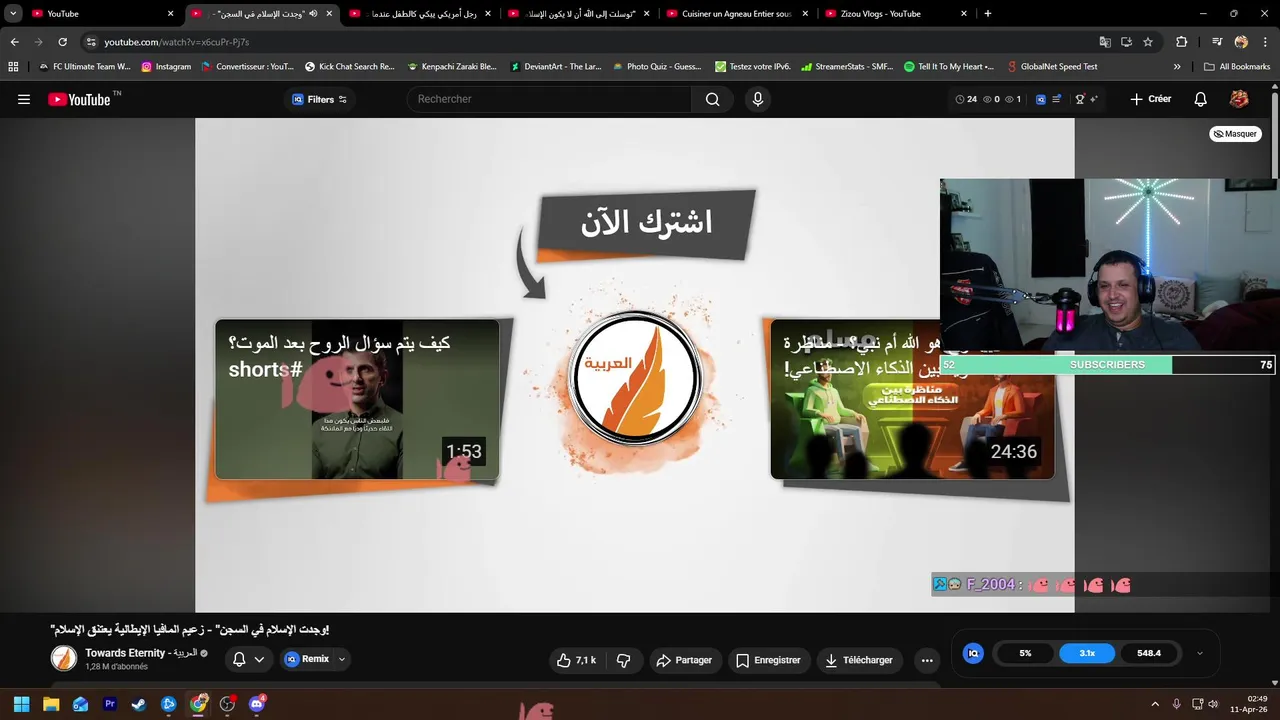This screenshot has height=720, width=1280.
Task: Open the Instagram bookmark
Action: 166,67
